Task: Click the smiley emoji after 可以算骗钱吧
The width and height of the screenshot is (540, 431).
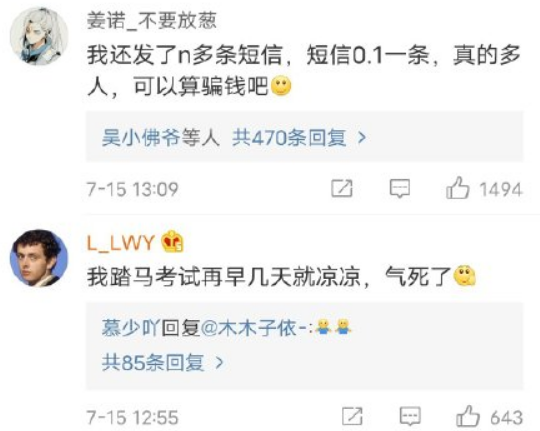Action: pyautogui.click(x=281, y=86)
